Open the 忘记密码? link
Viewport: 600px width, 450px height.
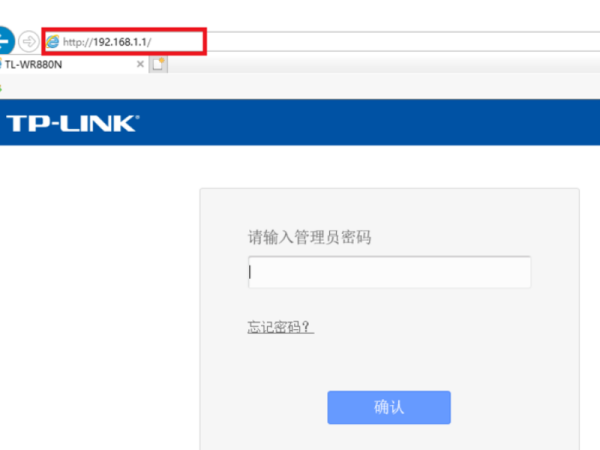click(280, 327)
